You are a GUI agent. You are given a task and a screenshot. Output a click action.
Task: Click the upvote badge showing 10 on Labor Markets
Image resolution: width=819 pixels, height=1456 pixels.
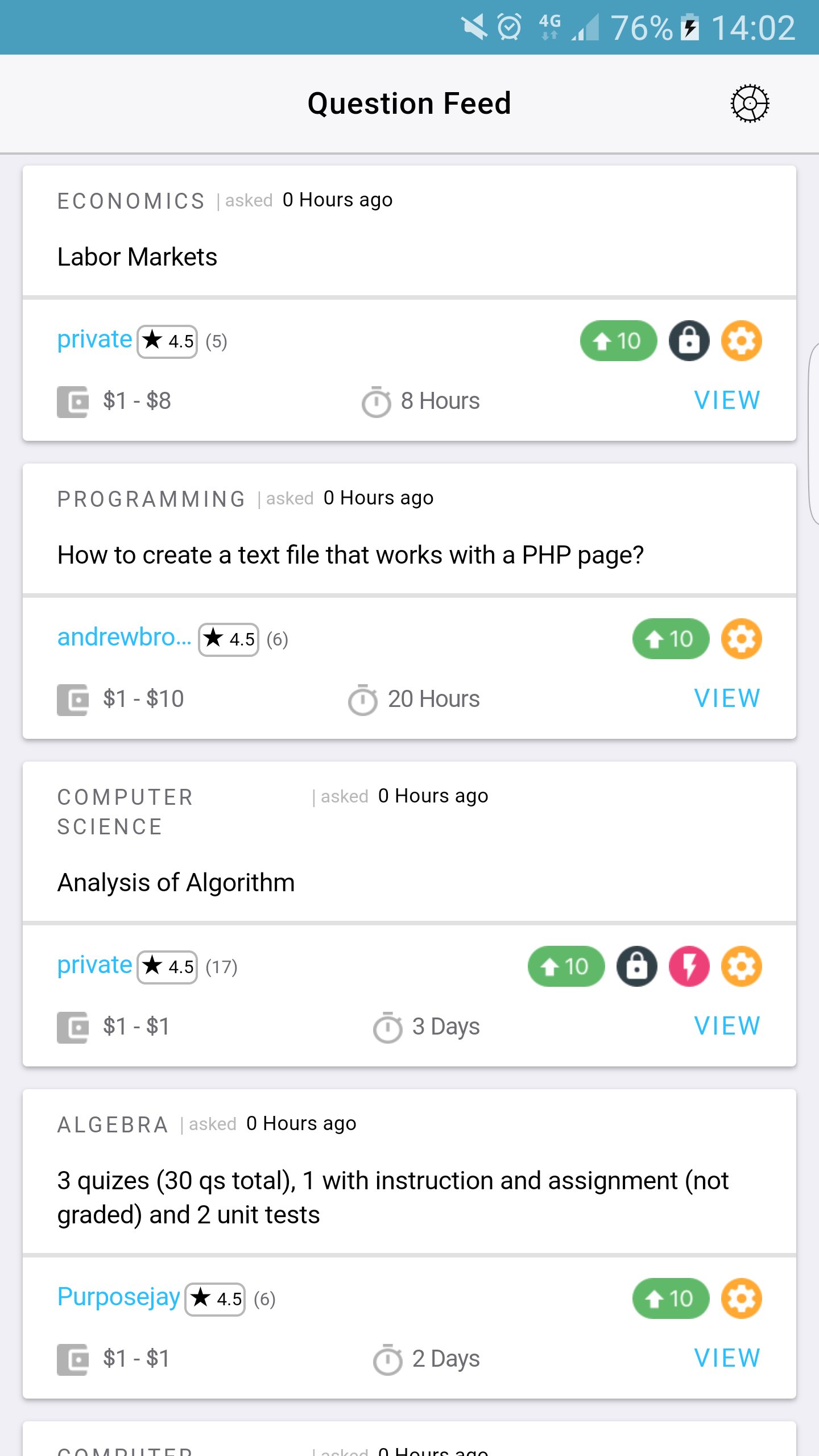[618, 341]
